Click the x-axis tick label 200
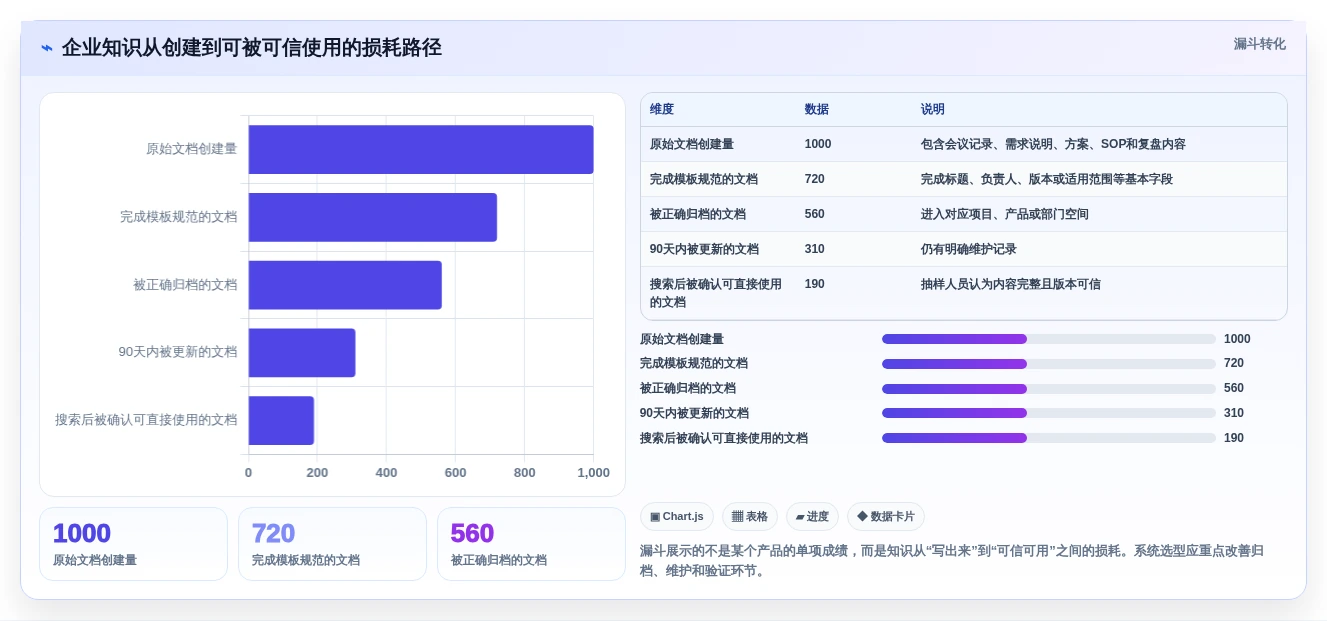 [x=317, y=473]
